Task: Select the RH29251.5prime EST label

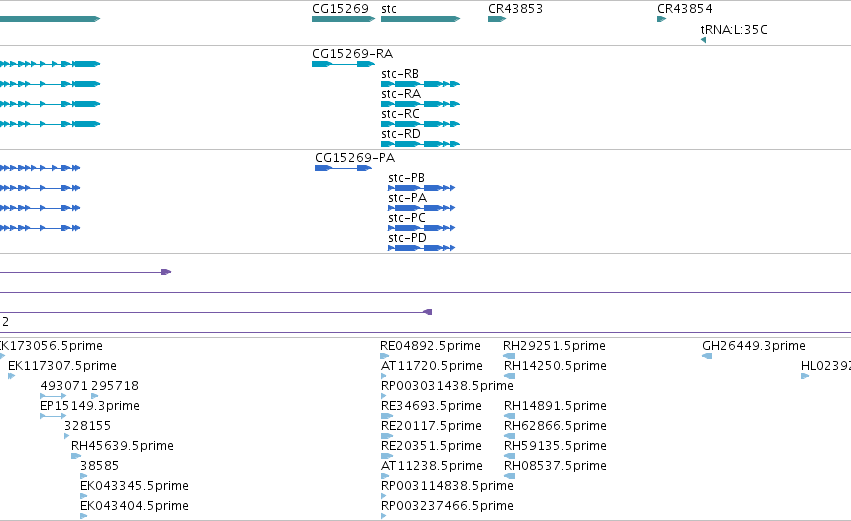Action: click(x=554, y=346)
